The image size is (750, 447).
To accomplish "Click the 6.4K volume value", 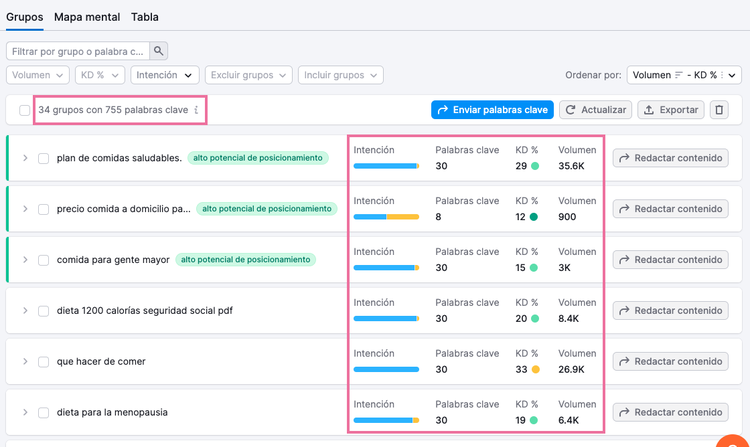I will 569,421.
